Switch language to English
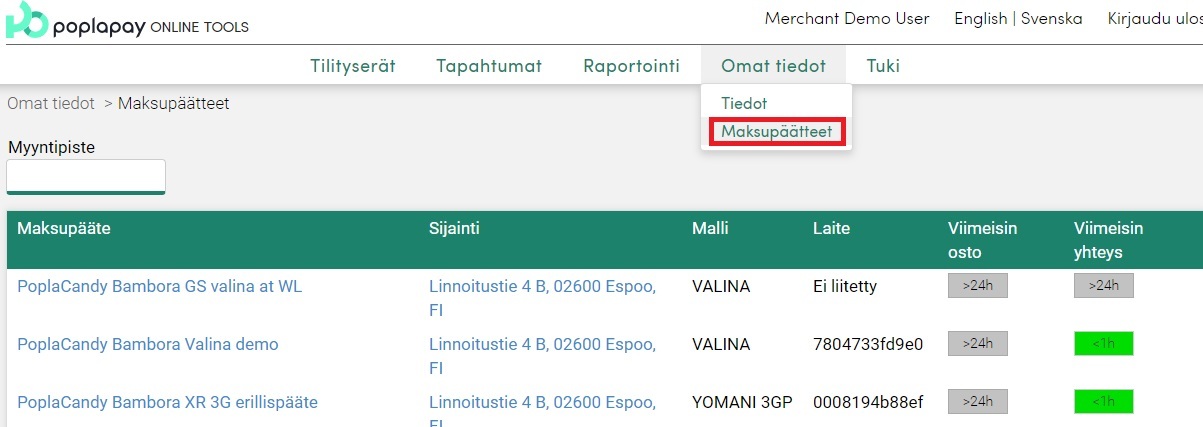 980,19
